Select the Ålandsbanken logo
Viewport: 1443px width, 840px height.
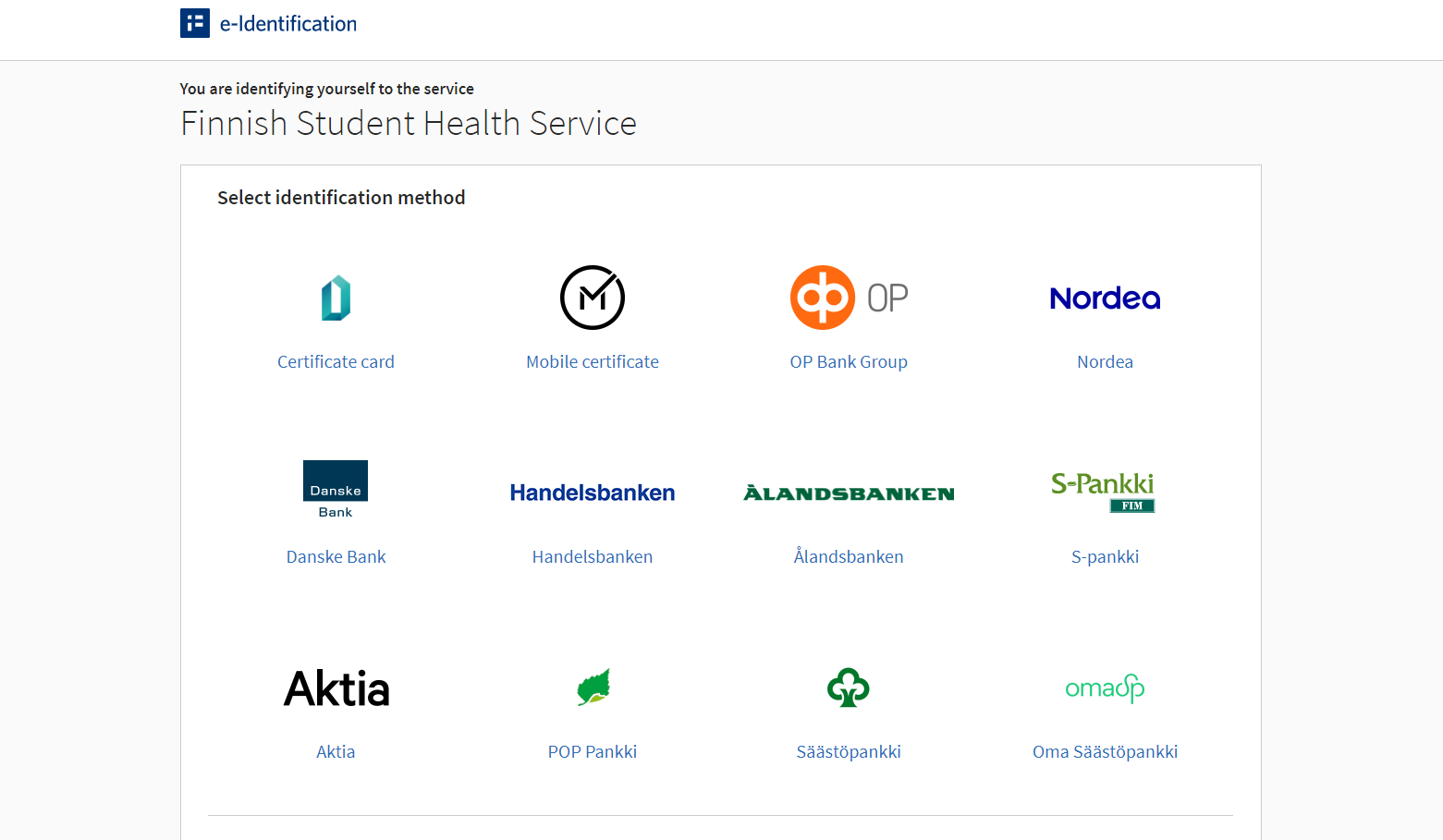pyautogui.click(x=849, y=493)
